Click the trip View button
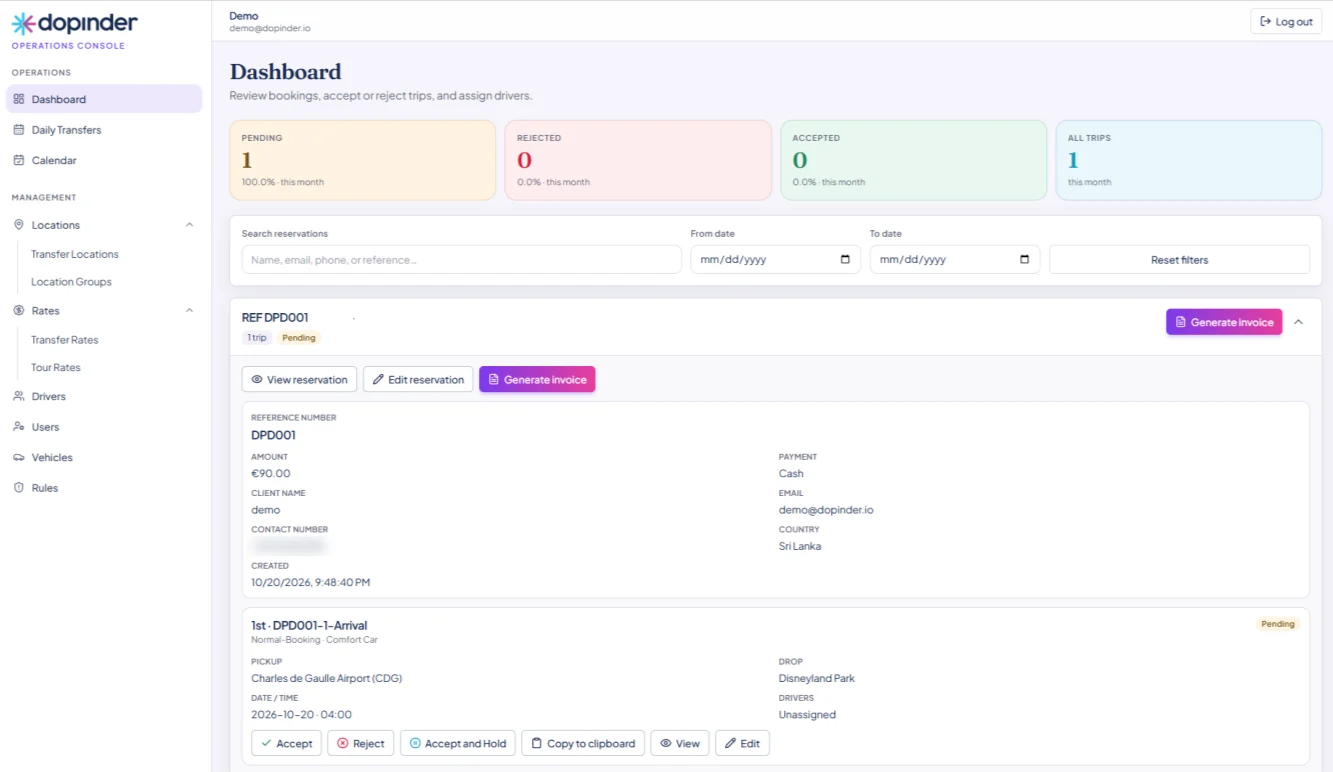 pyautogui.click(x=680, y=744)
